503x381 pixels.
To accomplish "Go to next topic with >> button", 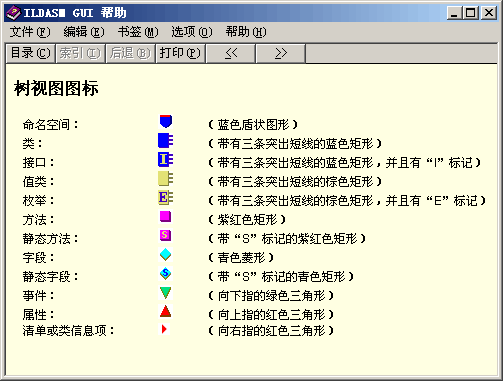I will tap(281, 53).
